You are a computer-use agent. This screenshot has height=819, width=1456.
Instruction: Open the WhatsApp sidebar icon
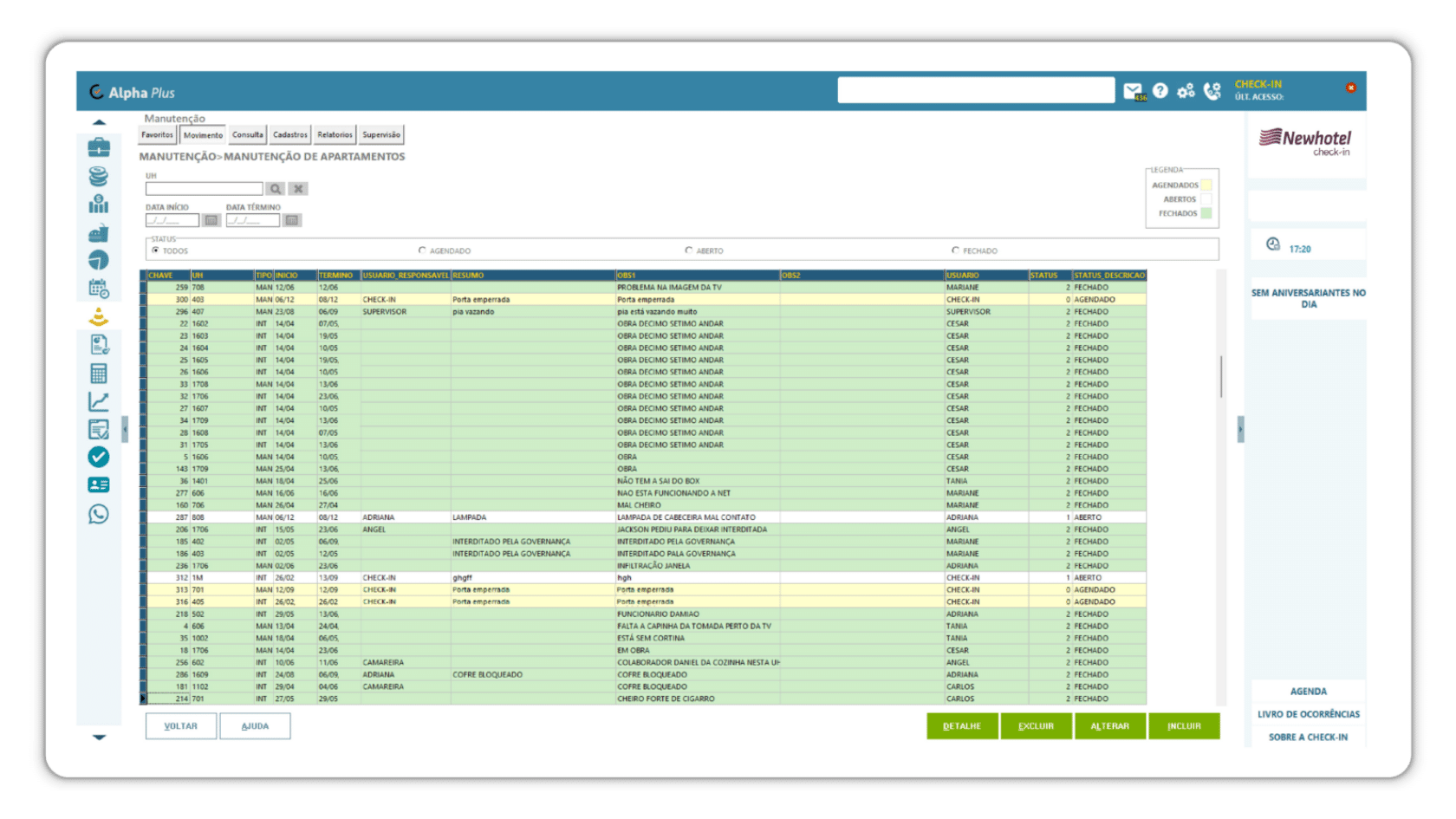click(x=99, y=515)
